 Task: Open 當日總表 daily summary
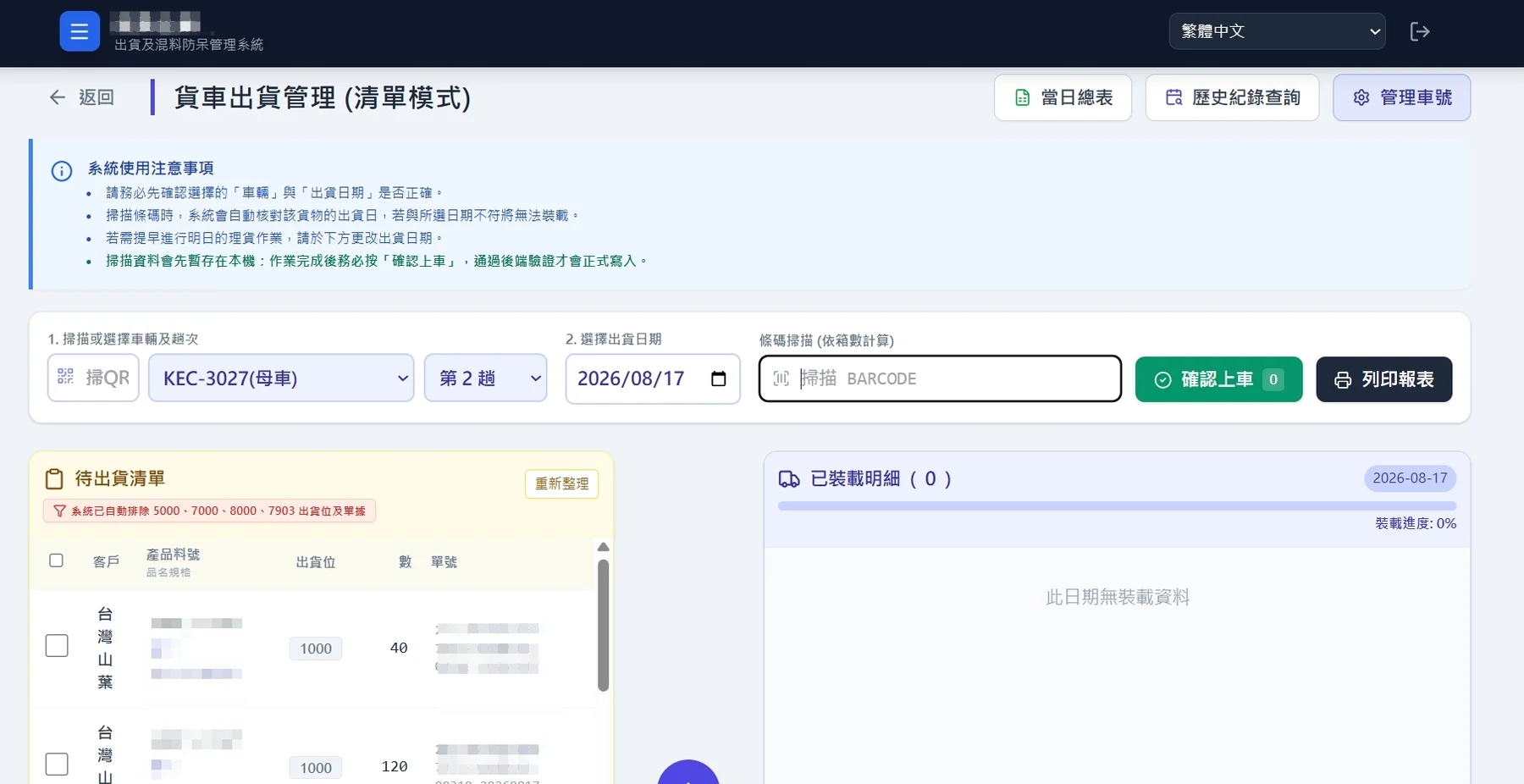point(1063,97)
